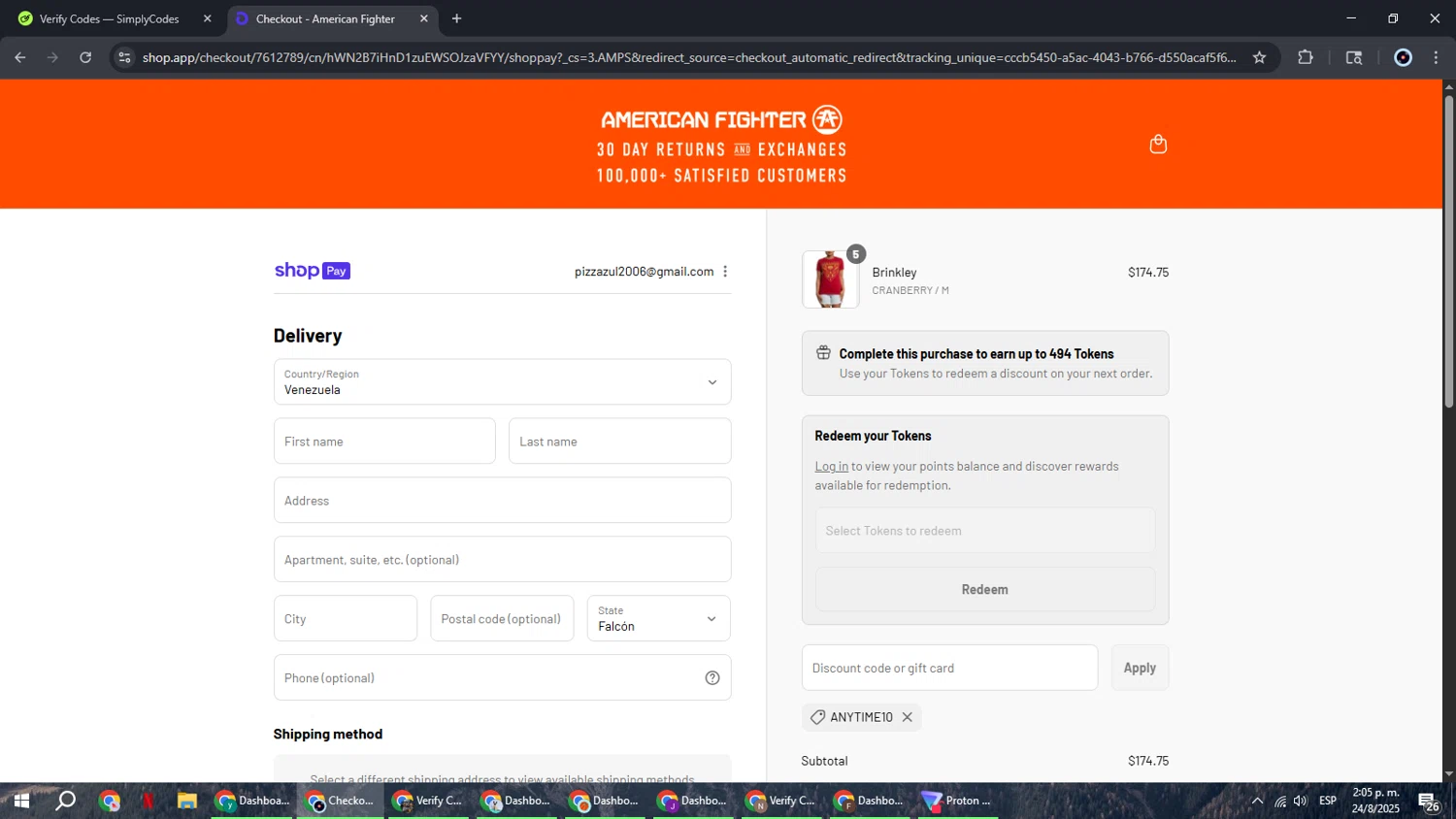Screen dimensions: 1456x819
Task: Remove the ANYTIME10 discount code
Action: (x=907, y=717)
